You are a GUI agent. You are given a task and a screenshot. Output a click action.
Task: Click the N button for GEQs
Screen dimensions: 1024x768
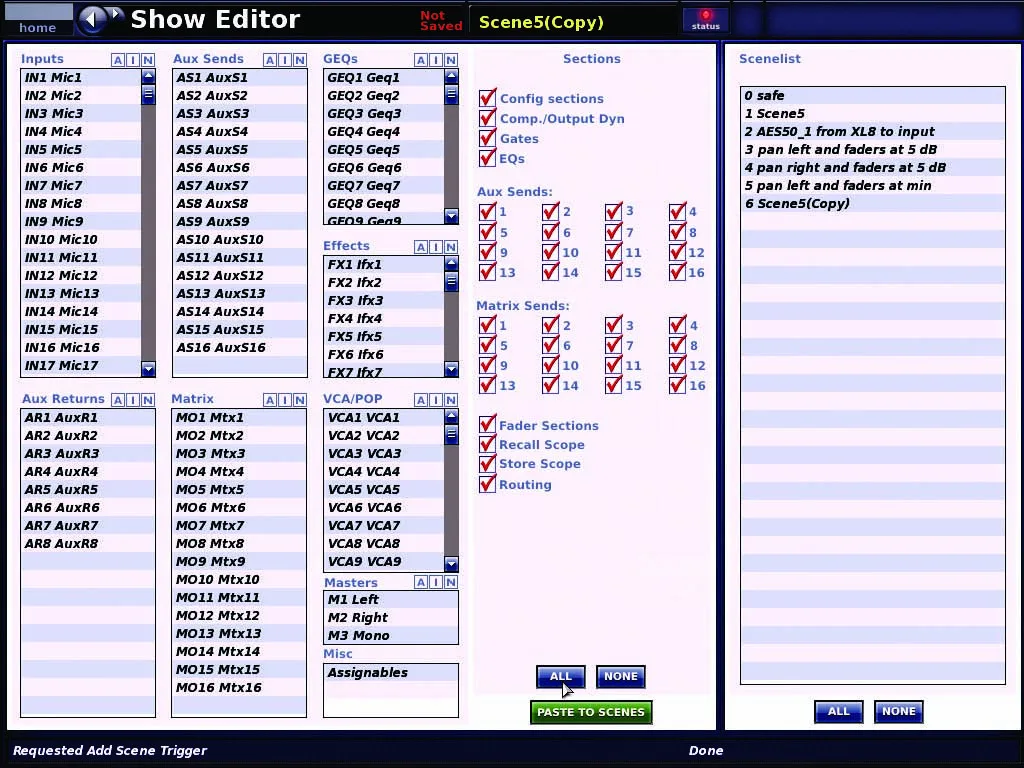[451, 60]
